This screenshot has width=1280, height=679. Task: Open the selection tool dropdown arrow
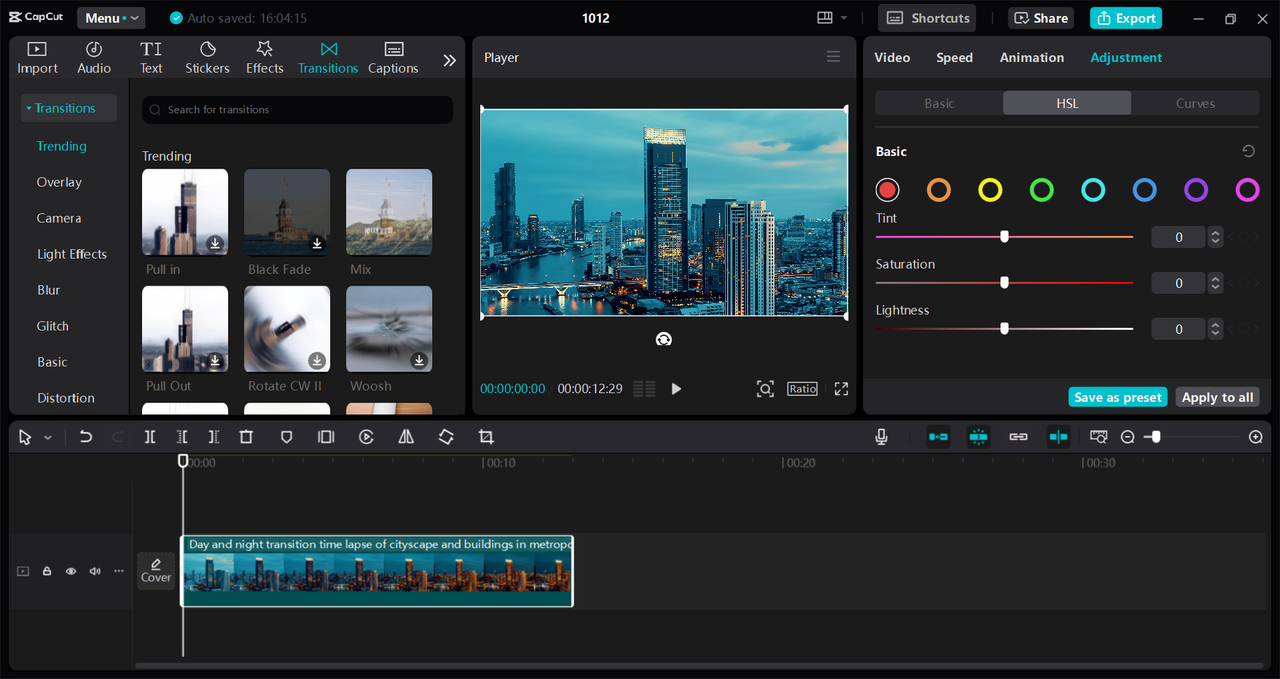pos(48,438)
